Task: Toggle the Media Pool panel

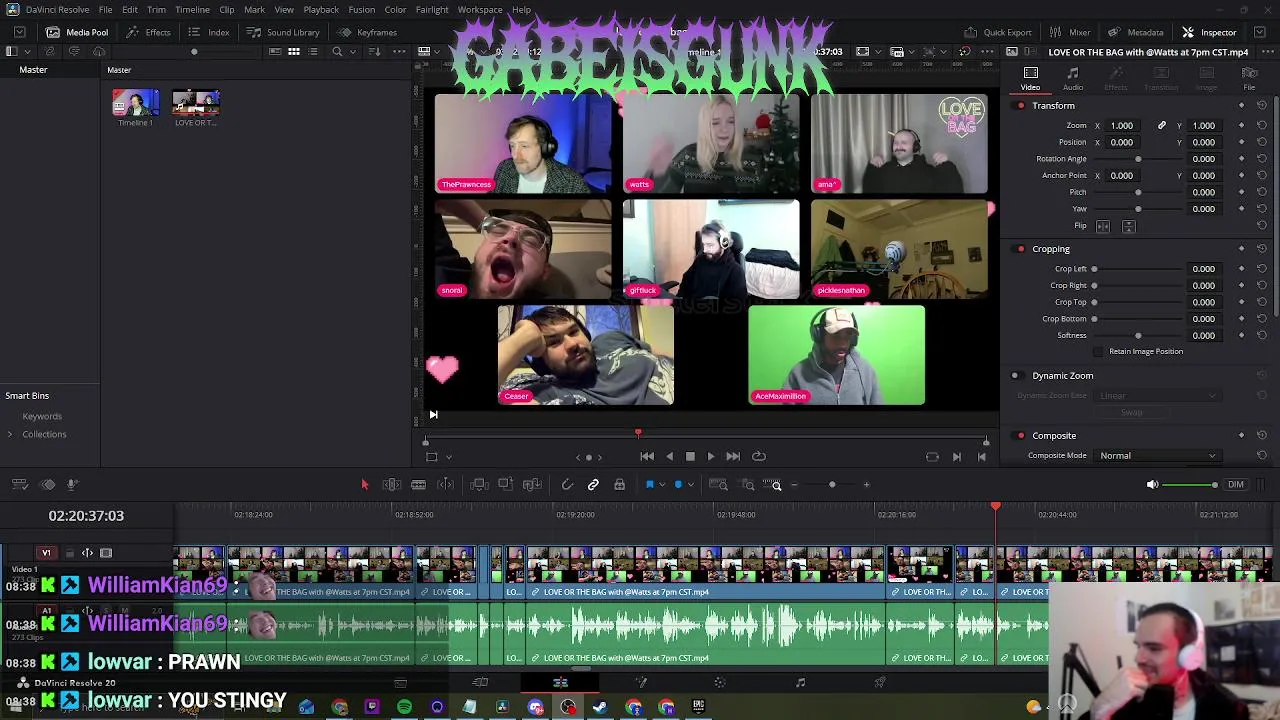Action: coord(77,32)
